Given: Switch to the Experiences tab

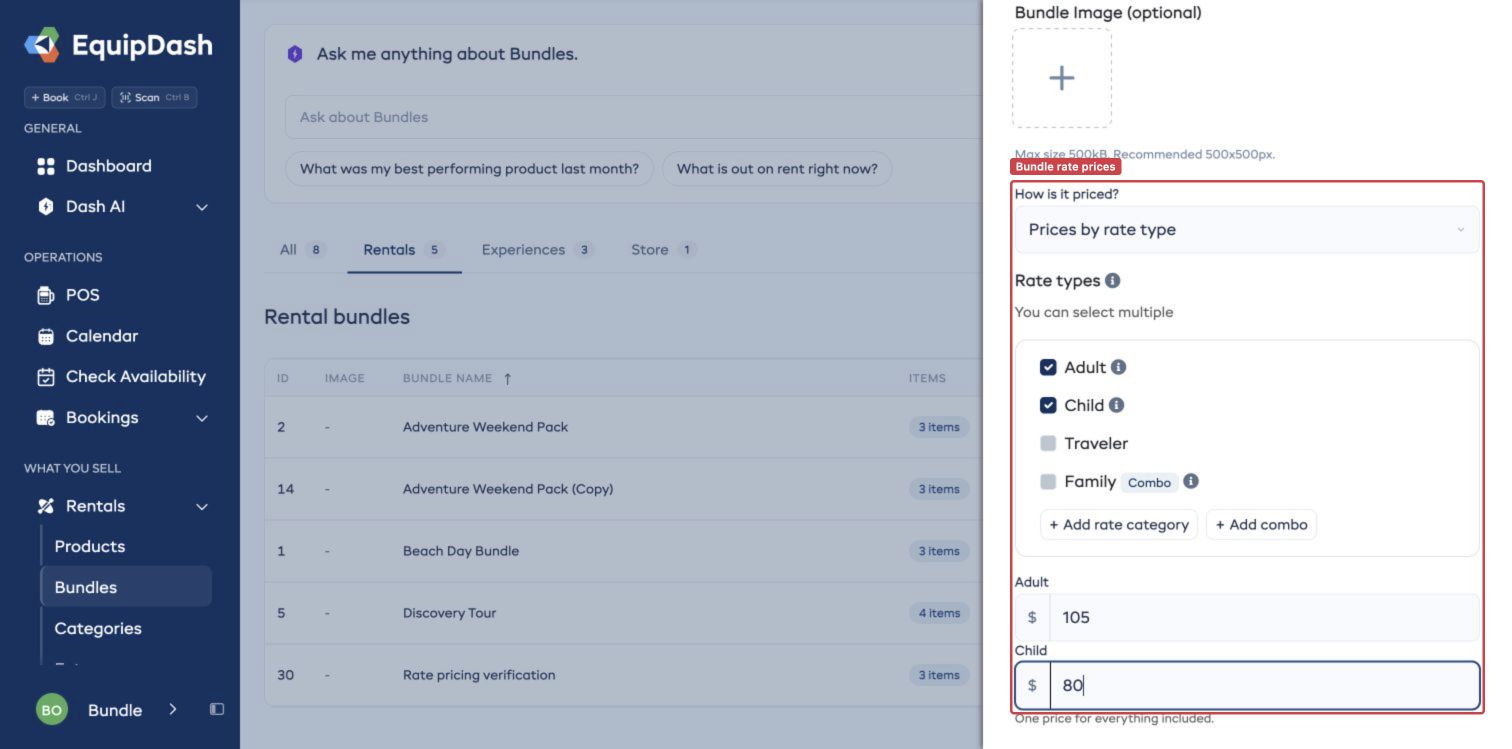Looking at the screenshot, I should (537, 250).
